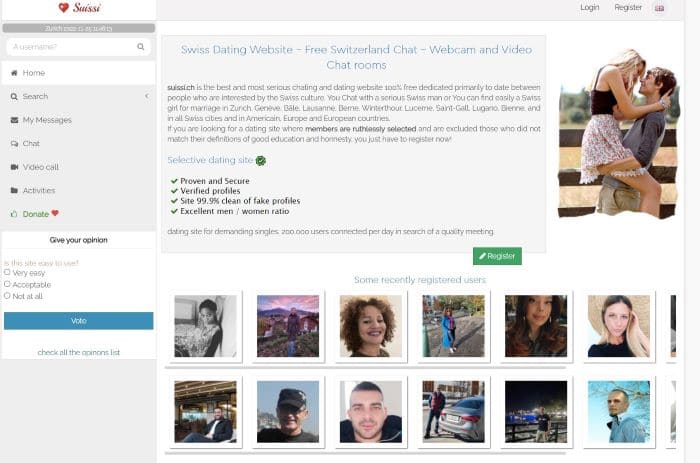The height and width of the screenshot is (463, 700).
Task: Click the horizontal scrollbar under female users row
Action: pyautogui.click(x=365, y=367)
